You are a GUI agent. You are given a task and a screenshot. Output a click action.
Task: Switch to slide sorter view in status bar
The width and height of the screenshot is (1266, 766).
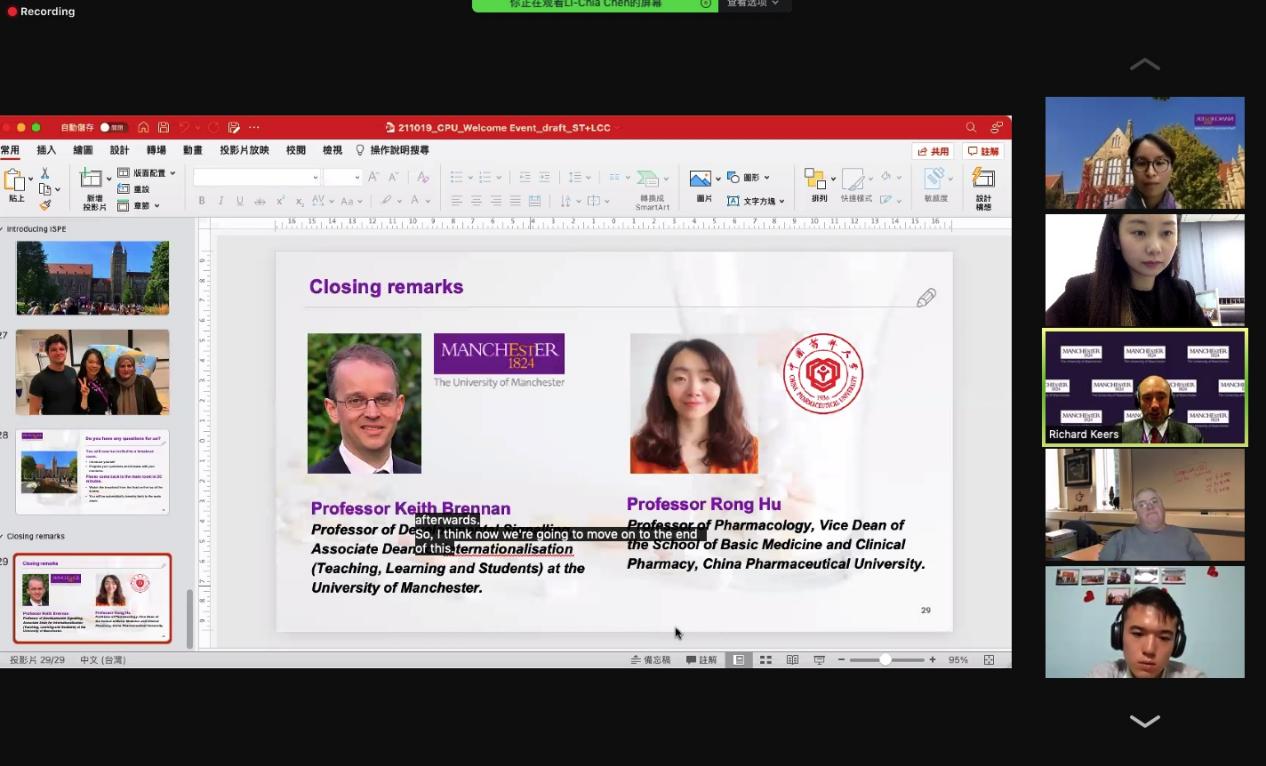[x=766, y=660]
